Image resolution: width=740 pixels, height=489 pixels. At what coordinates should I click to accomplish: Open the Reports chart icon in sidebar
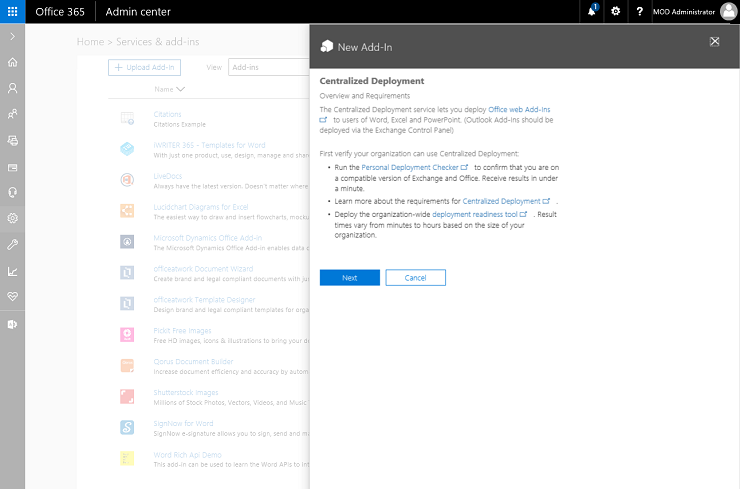click(x=12, y=271)
